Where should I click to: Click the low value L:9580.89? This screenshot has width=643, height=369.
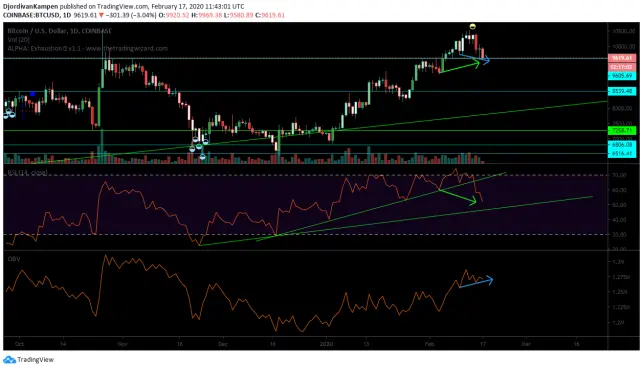coord(238,15)
